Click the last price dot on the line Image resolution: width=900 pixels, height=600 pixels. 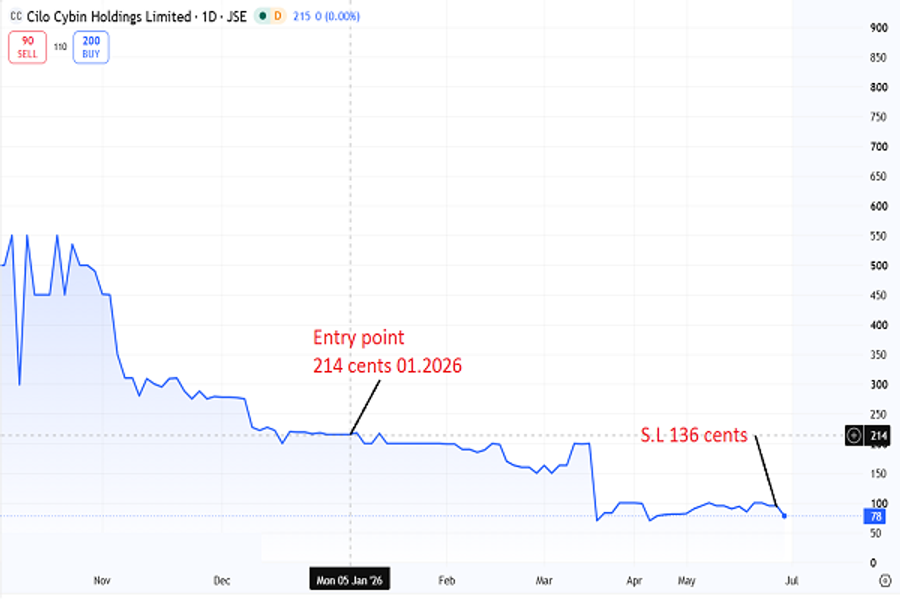pos(784,516)
